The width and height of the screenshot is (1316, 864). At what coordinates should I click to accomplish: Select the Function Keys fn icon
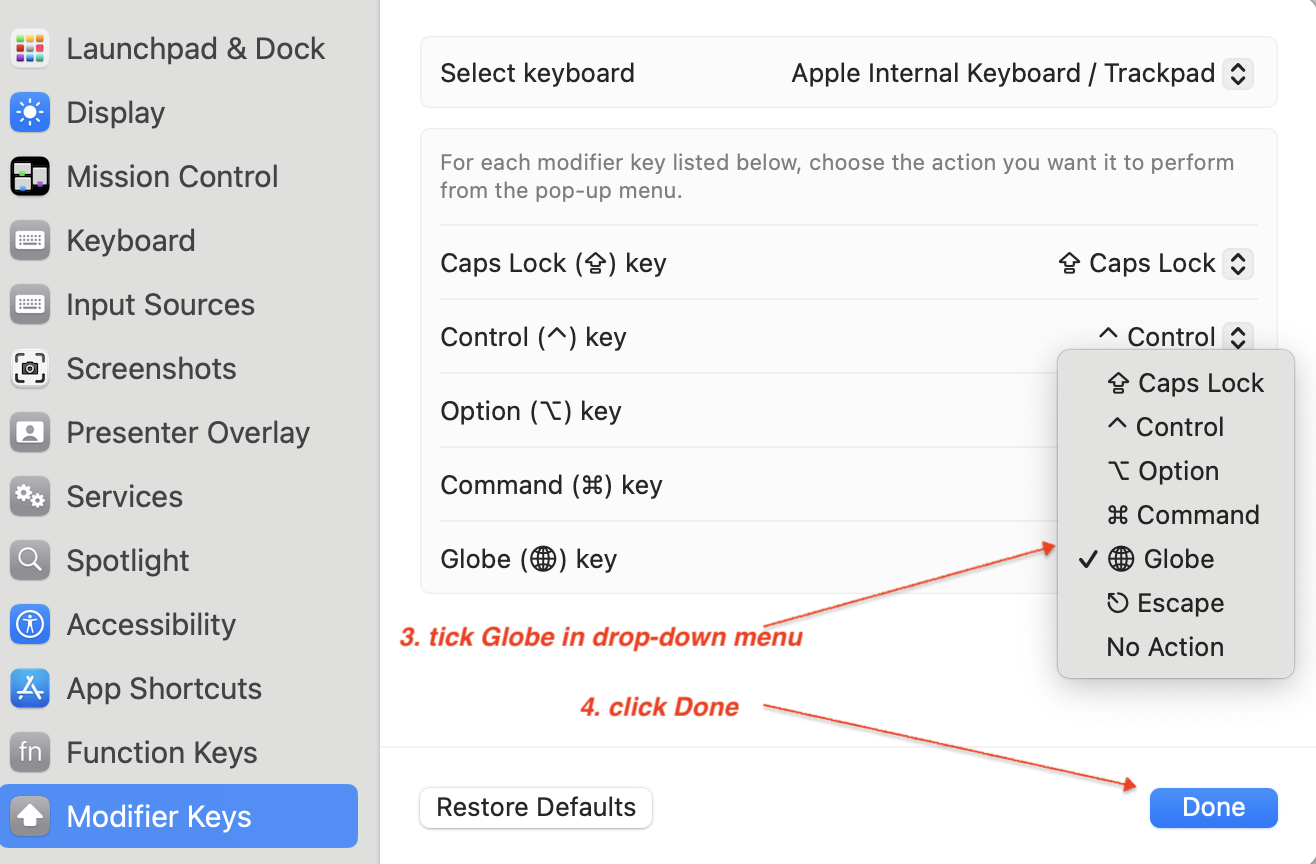click(30, 752)
